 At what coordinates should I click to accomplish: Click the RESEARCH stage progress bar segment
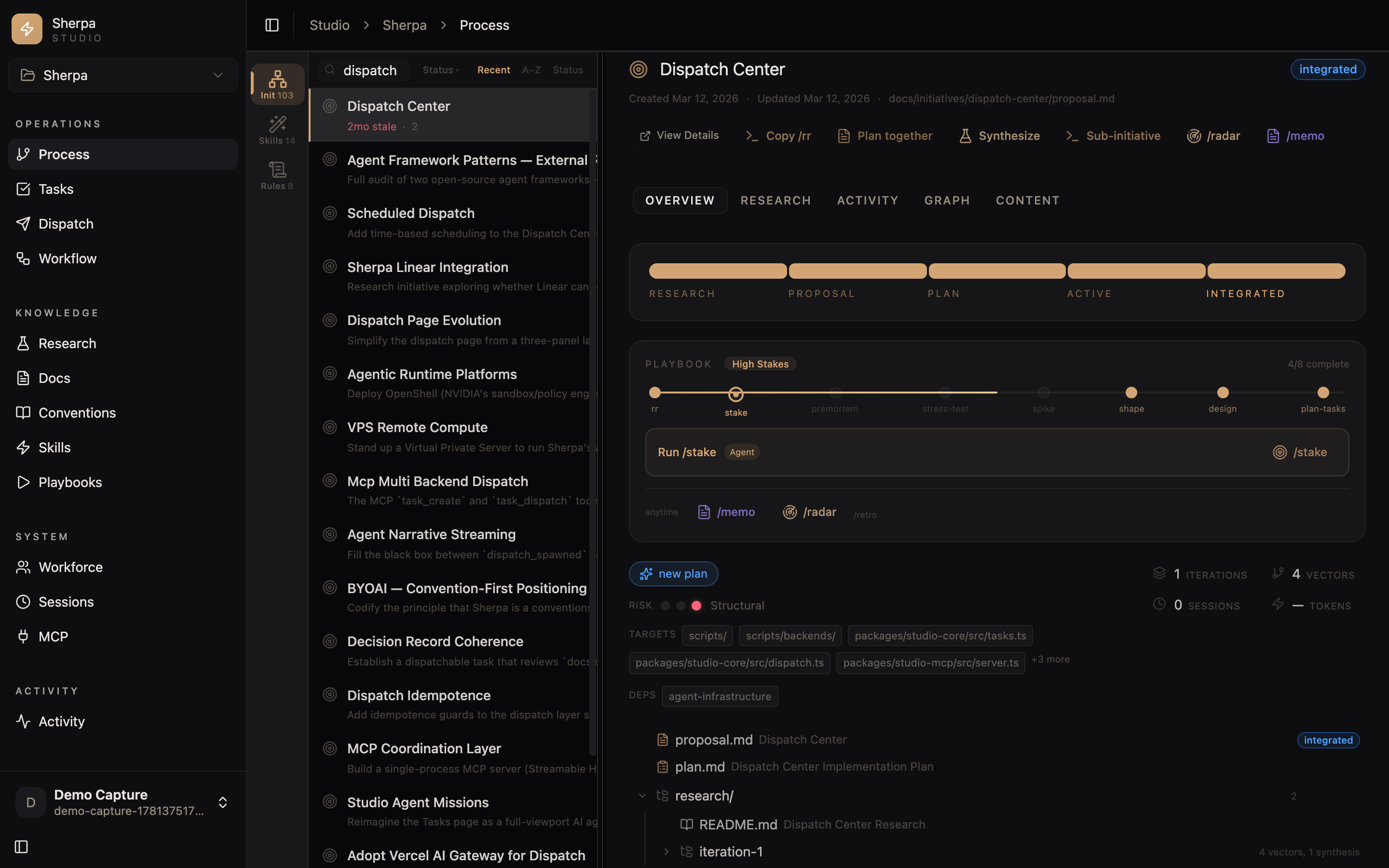[718, 271]
